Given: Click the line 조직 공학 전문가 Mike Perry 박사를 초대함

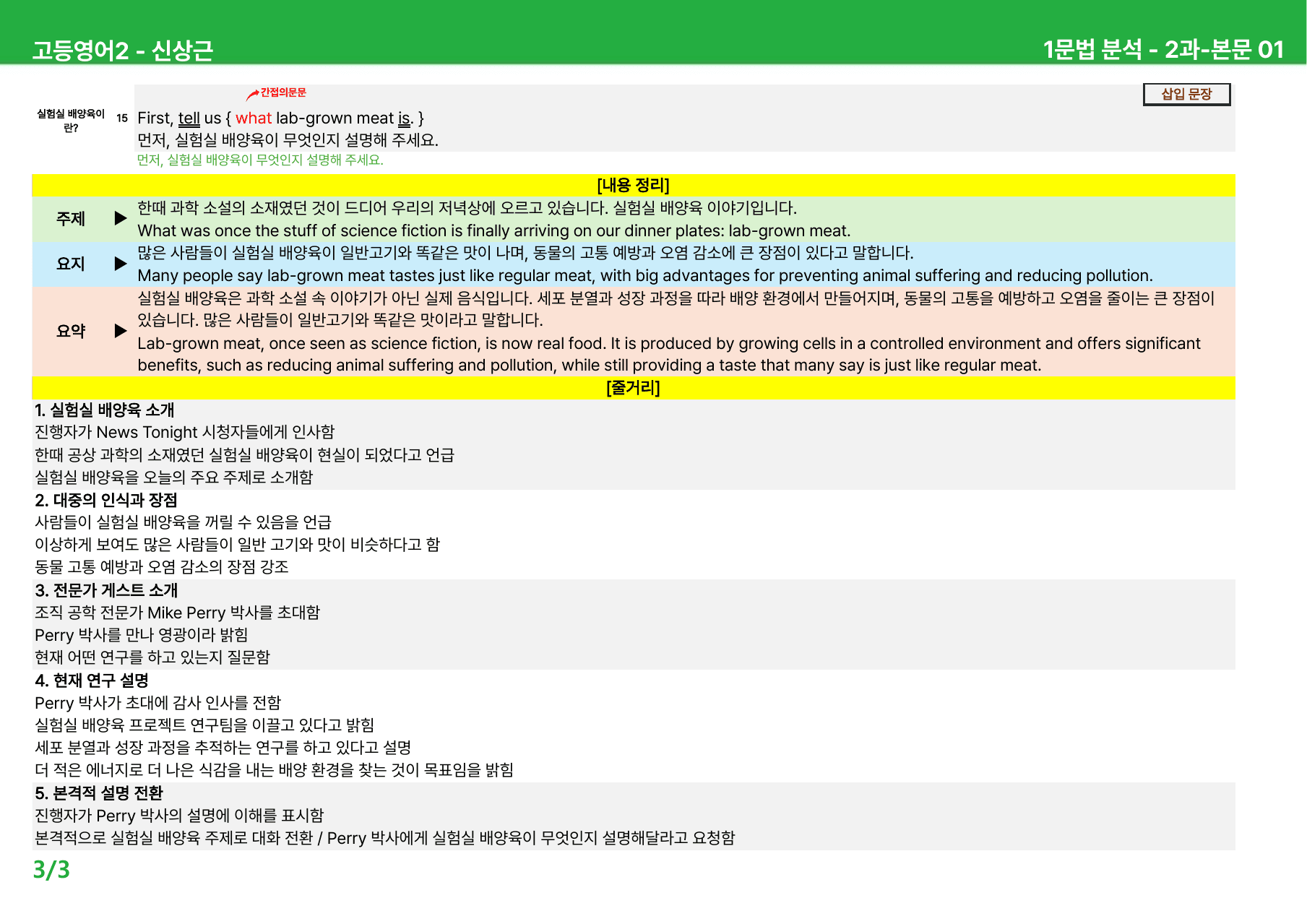Looking at the screenshot, I should point(177,613).
